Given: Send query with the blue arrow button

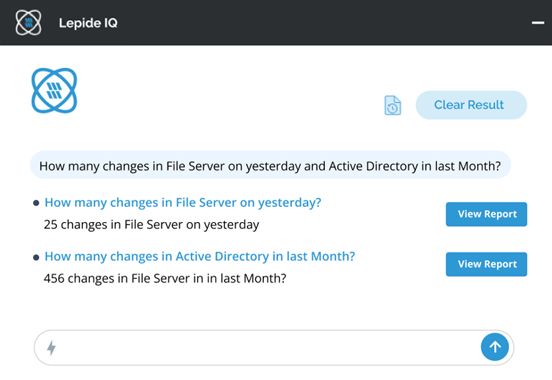Looking at the screenshot, I should (x=494, y=347).
